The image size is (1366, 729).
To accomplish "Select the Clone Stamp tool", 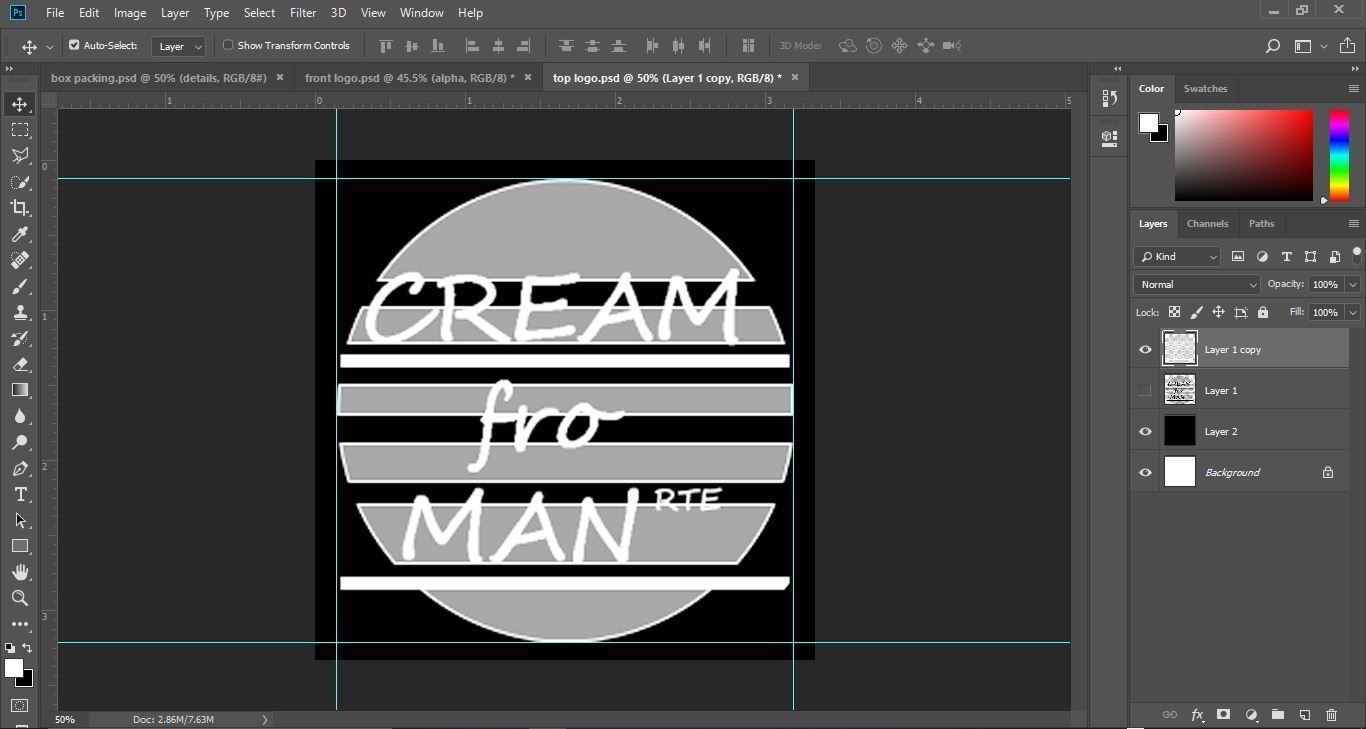I will [x=20, y=313].
